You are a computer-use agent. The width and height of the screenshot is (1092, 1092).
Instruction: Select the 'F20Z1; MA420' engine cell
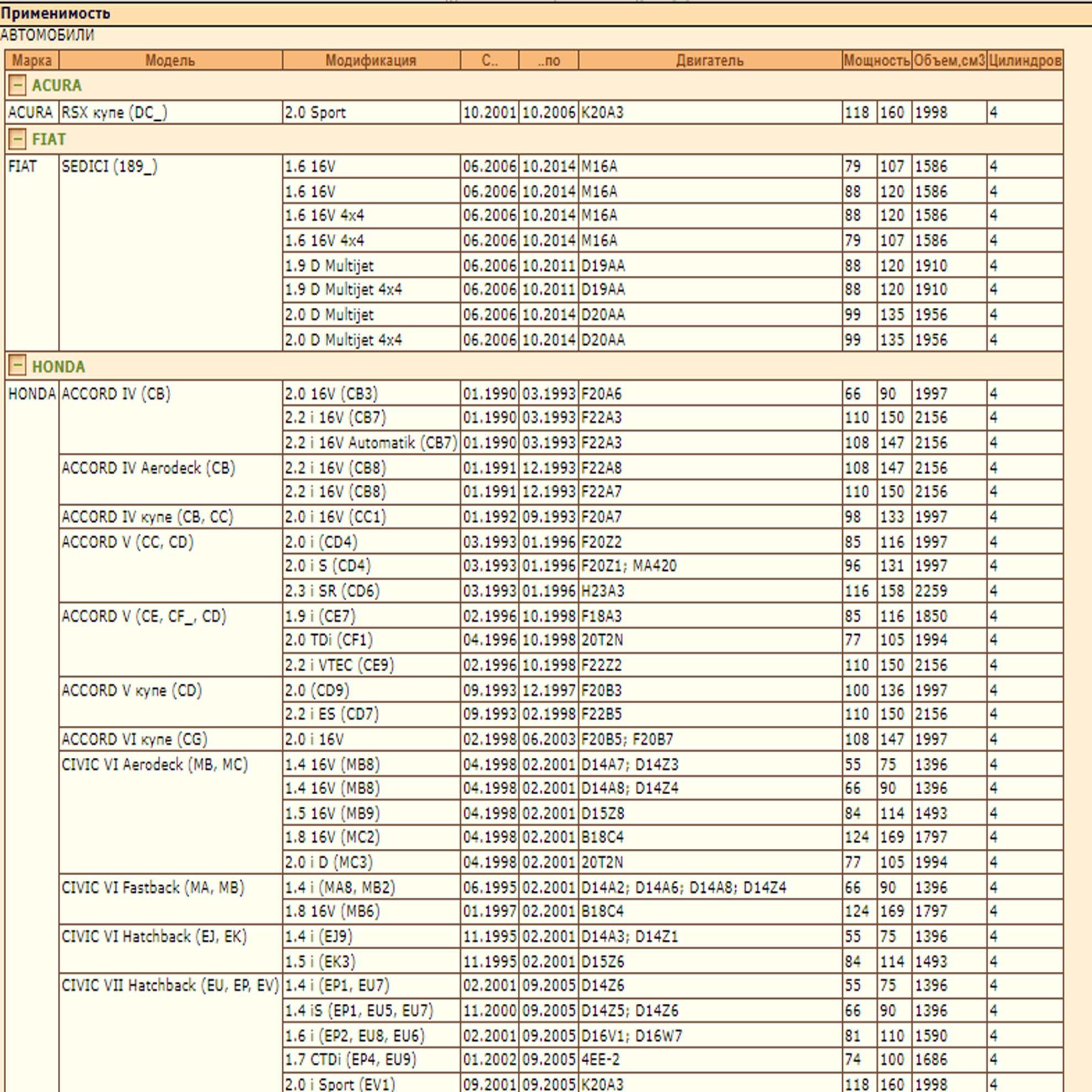click(x=710, y=566)
